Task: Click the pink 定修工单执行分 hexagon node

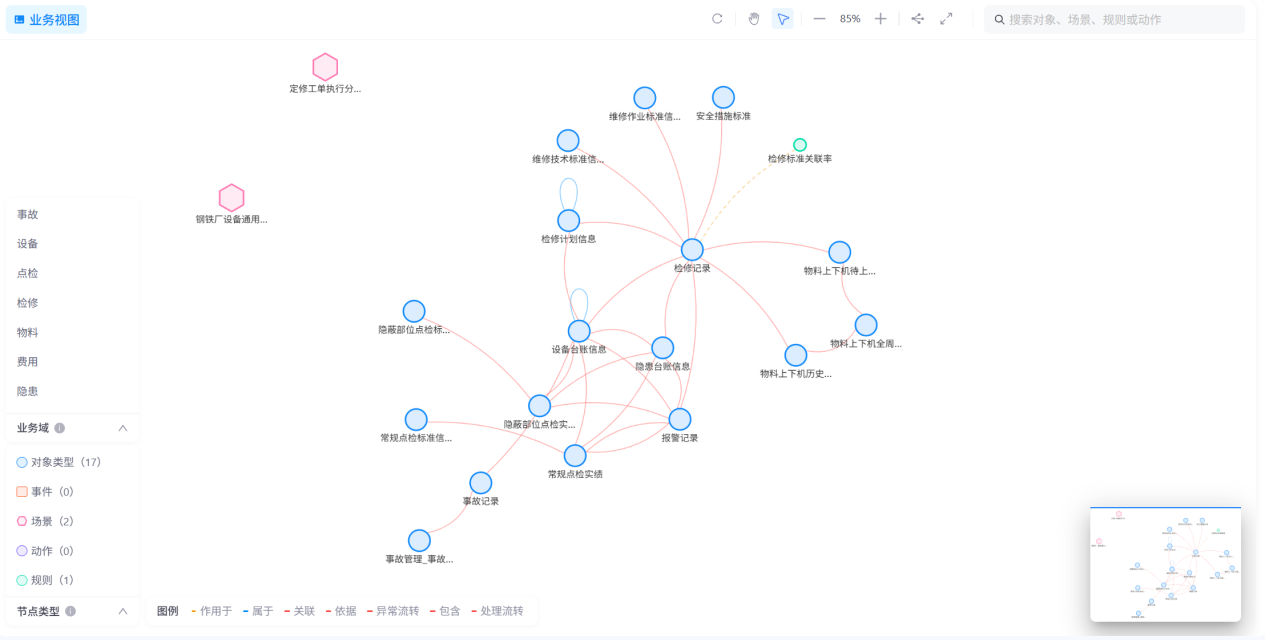Action: pyautogui.click(x=325, y=67)
